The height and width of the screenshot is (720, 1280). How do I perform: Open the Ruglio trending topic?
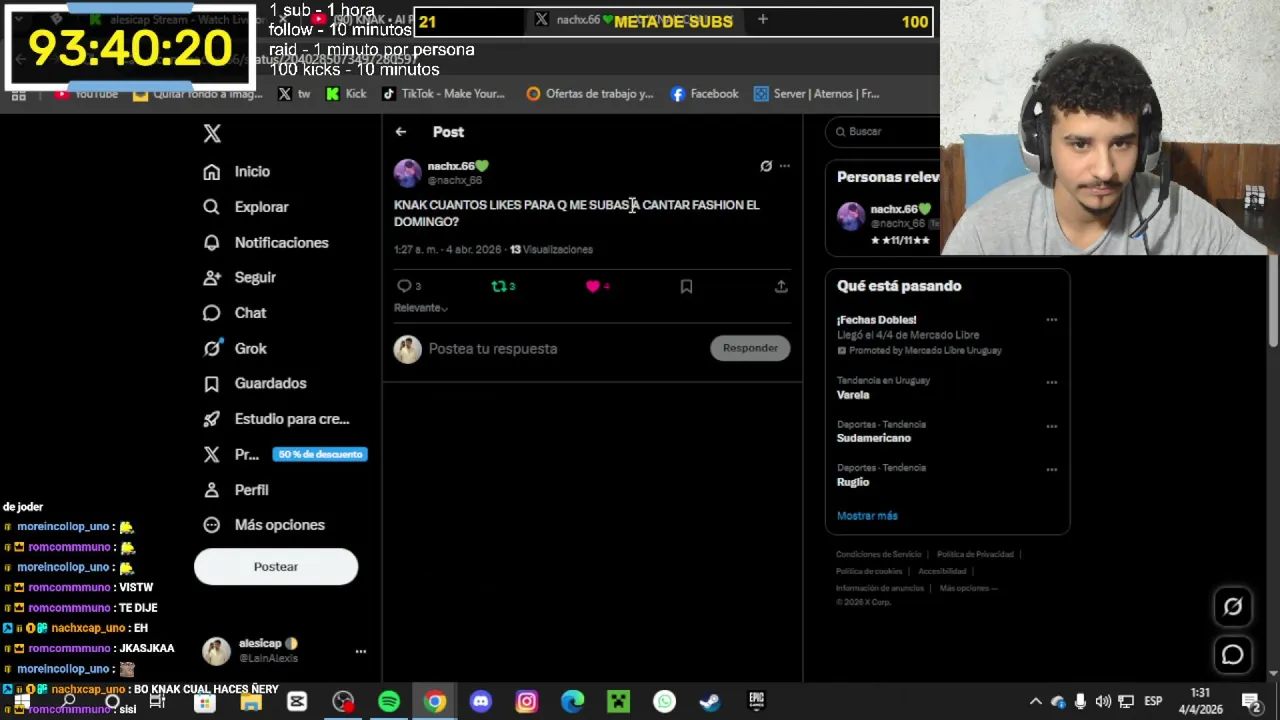click(853, 482)
